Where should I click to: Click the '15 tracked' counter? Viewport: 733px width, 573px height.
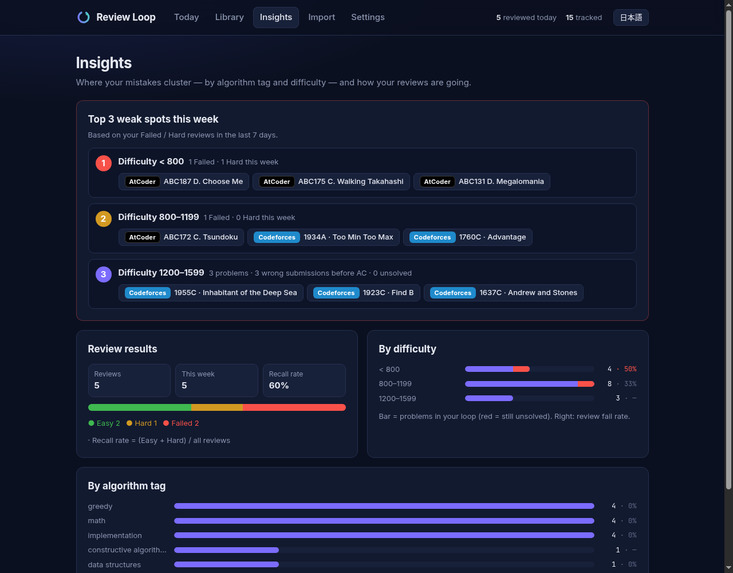point(583,18)
